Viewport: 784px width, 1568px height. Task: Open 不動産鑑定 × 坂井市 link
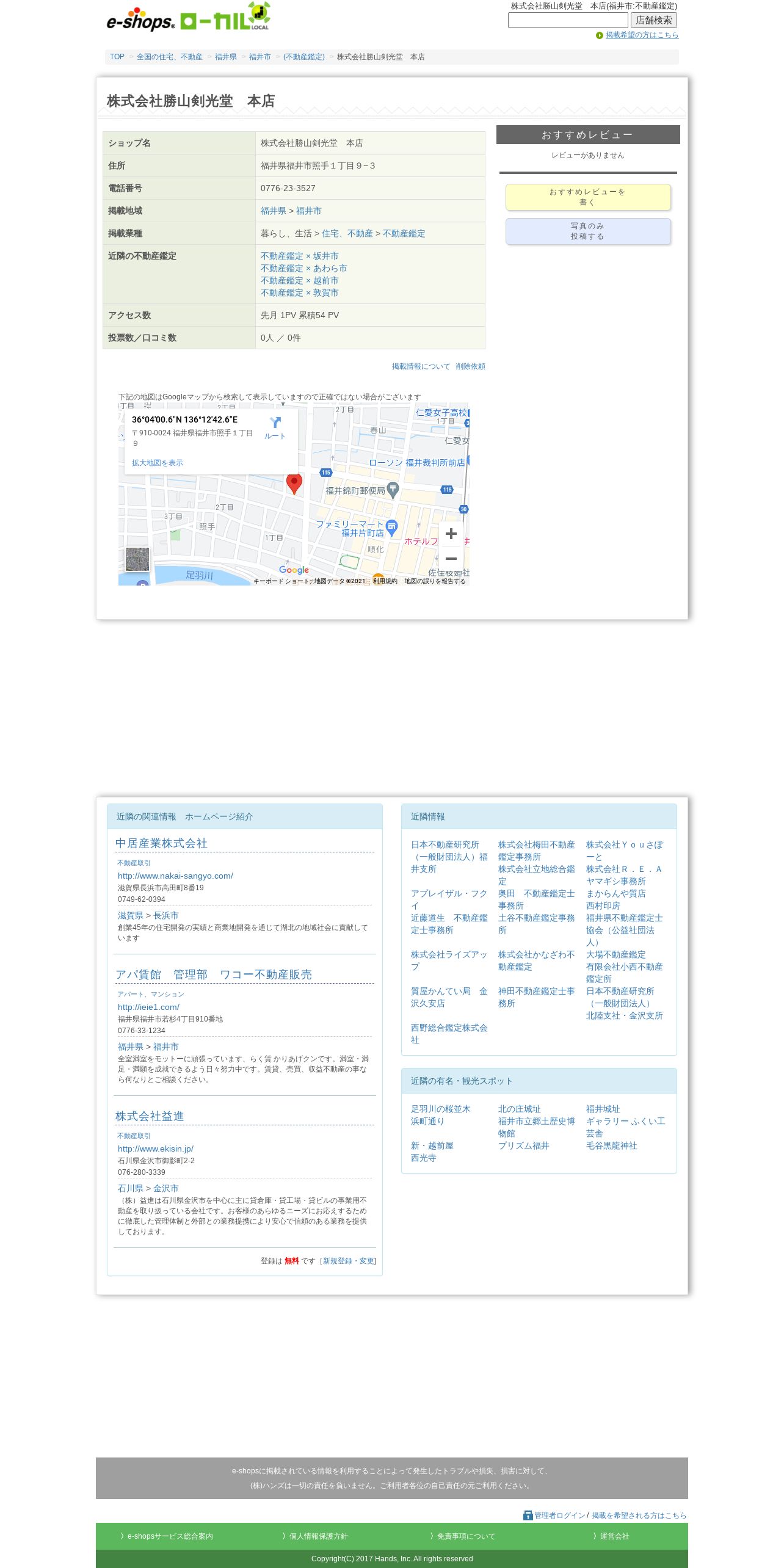coord(300,256)
